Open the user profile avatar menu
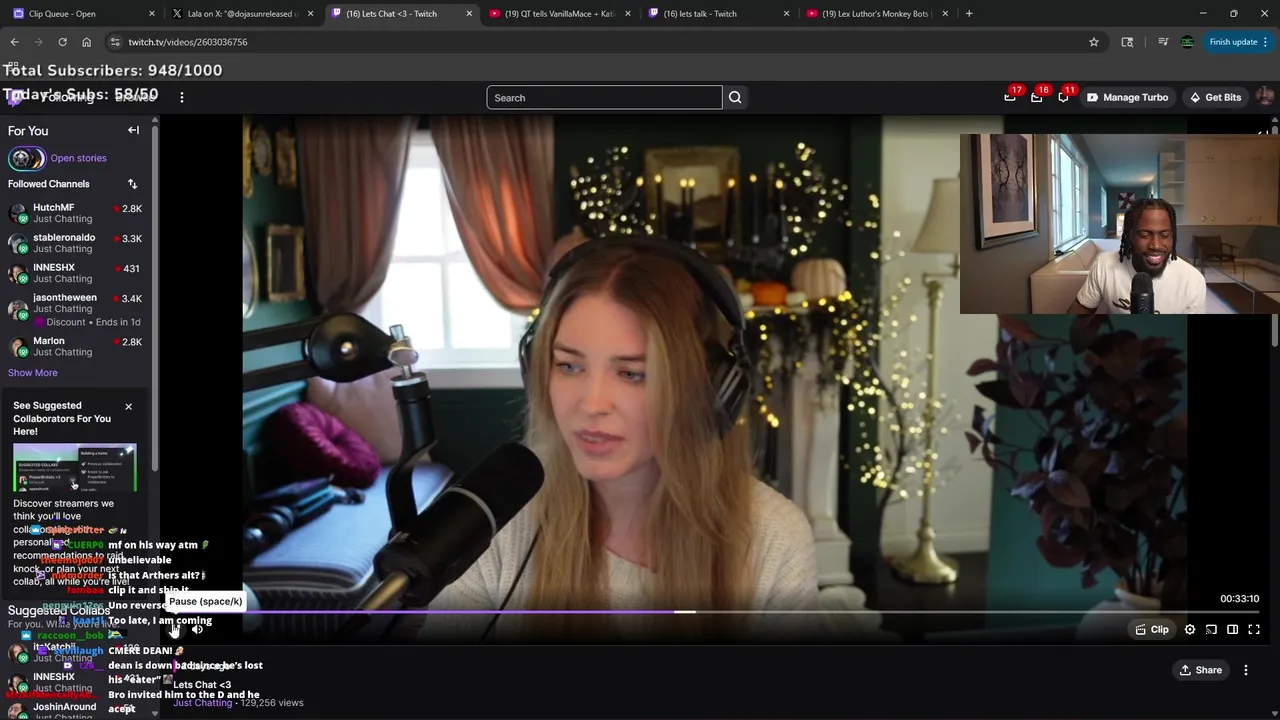This screenshot has width=1280, height=720. (1265, 97)
